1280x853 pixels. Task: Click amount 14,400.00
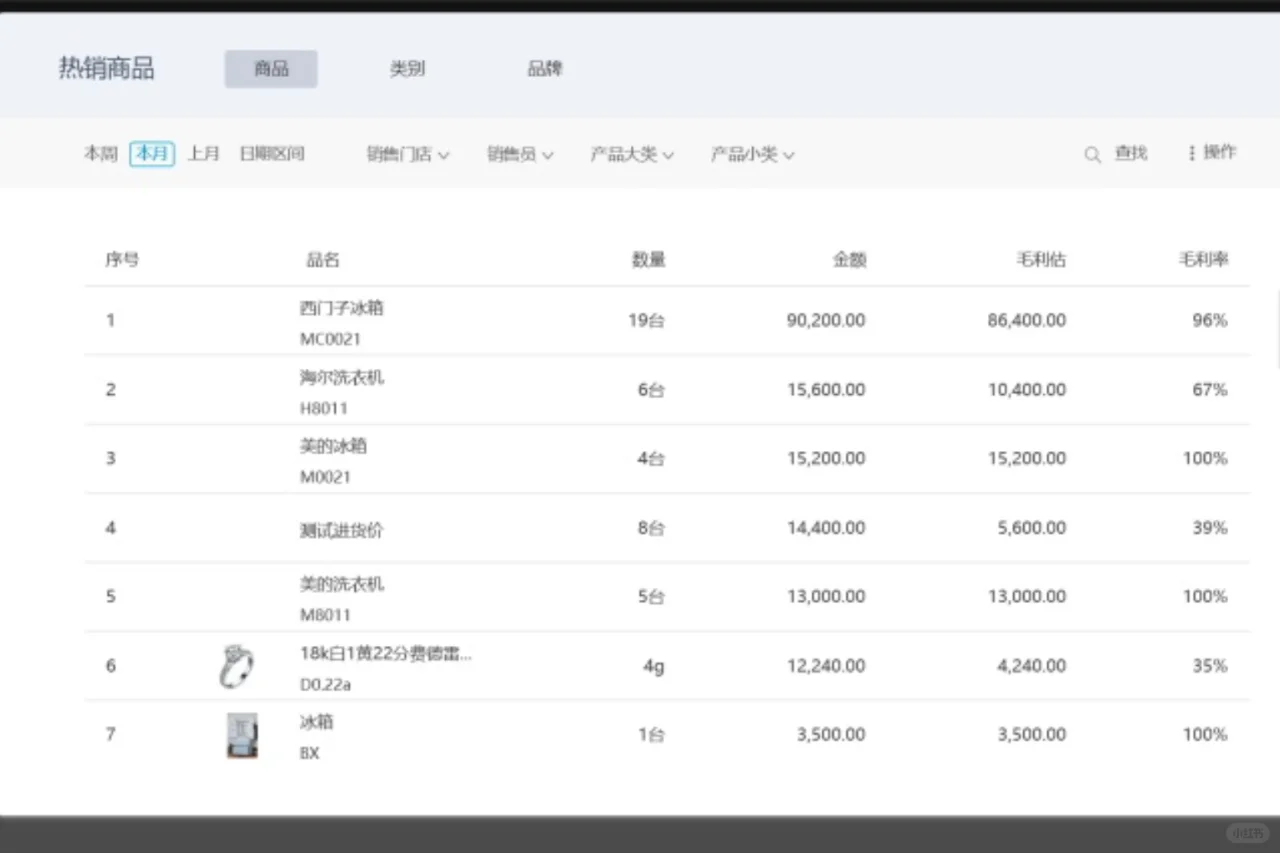pos(826,528)
